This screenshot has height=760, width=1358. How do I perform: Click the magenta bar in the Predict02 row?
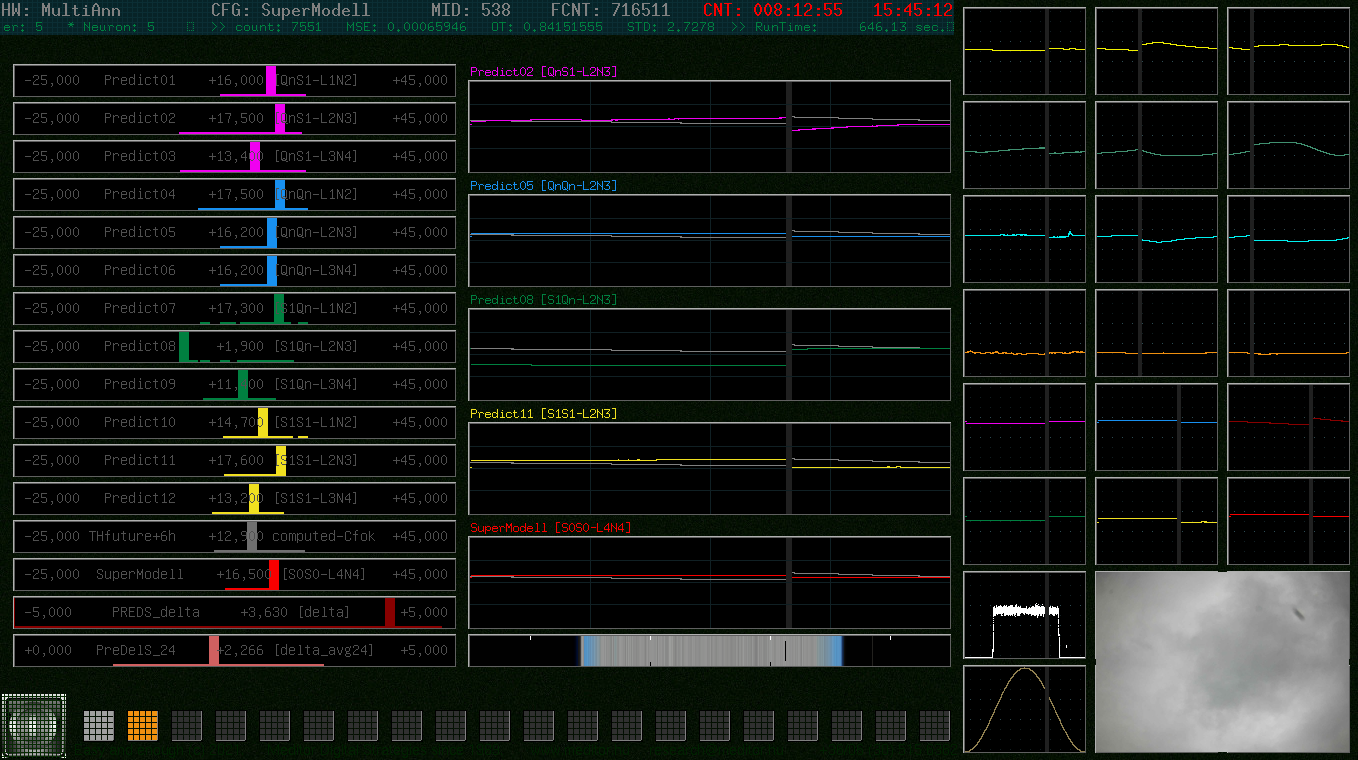tap(280, 118)
